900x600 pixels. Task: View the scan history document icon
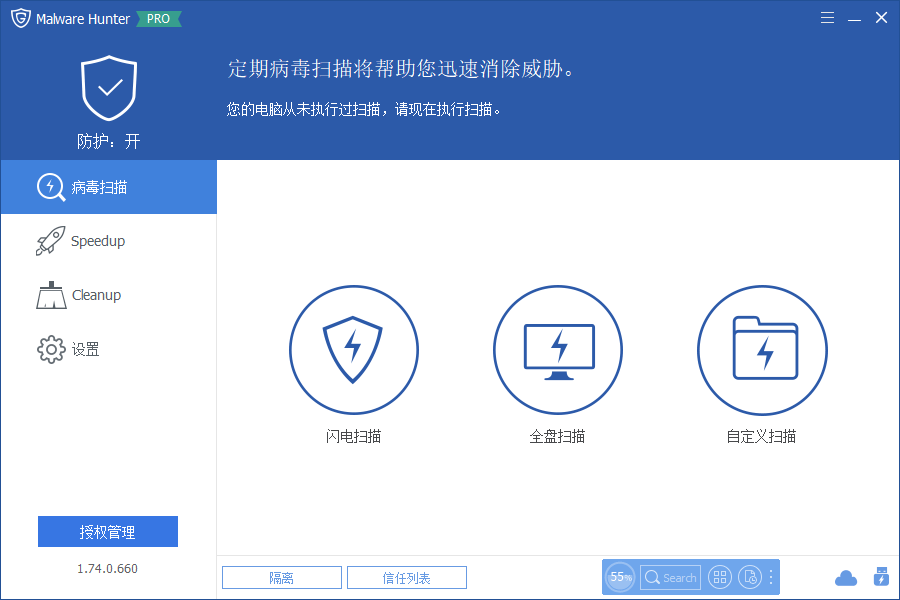pos(749,577)
